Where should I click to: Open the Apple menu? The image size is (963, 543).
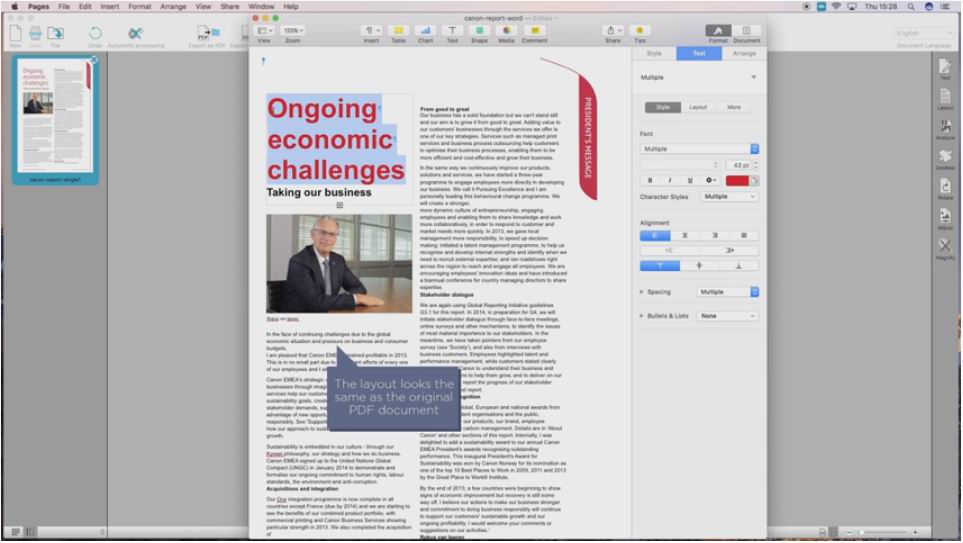tap(14, 6)
